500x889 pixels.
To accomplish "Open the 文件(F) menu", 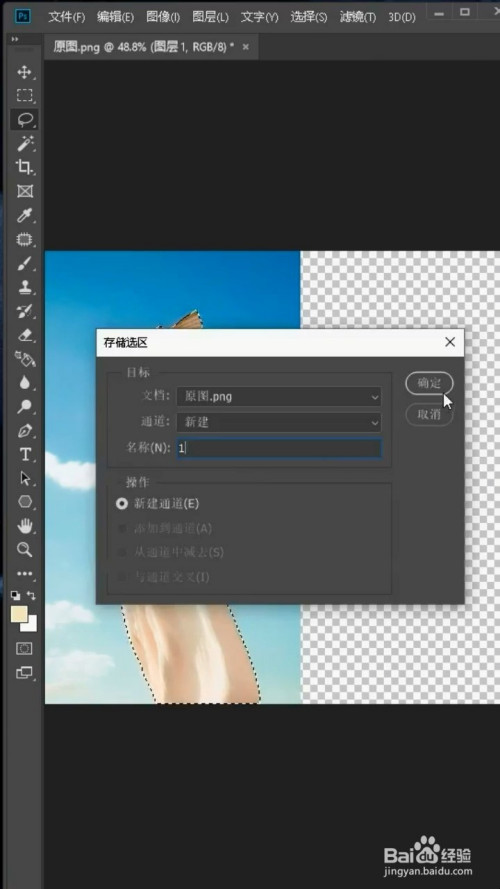I will 66,17.
